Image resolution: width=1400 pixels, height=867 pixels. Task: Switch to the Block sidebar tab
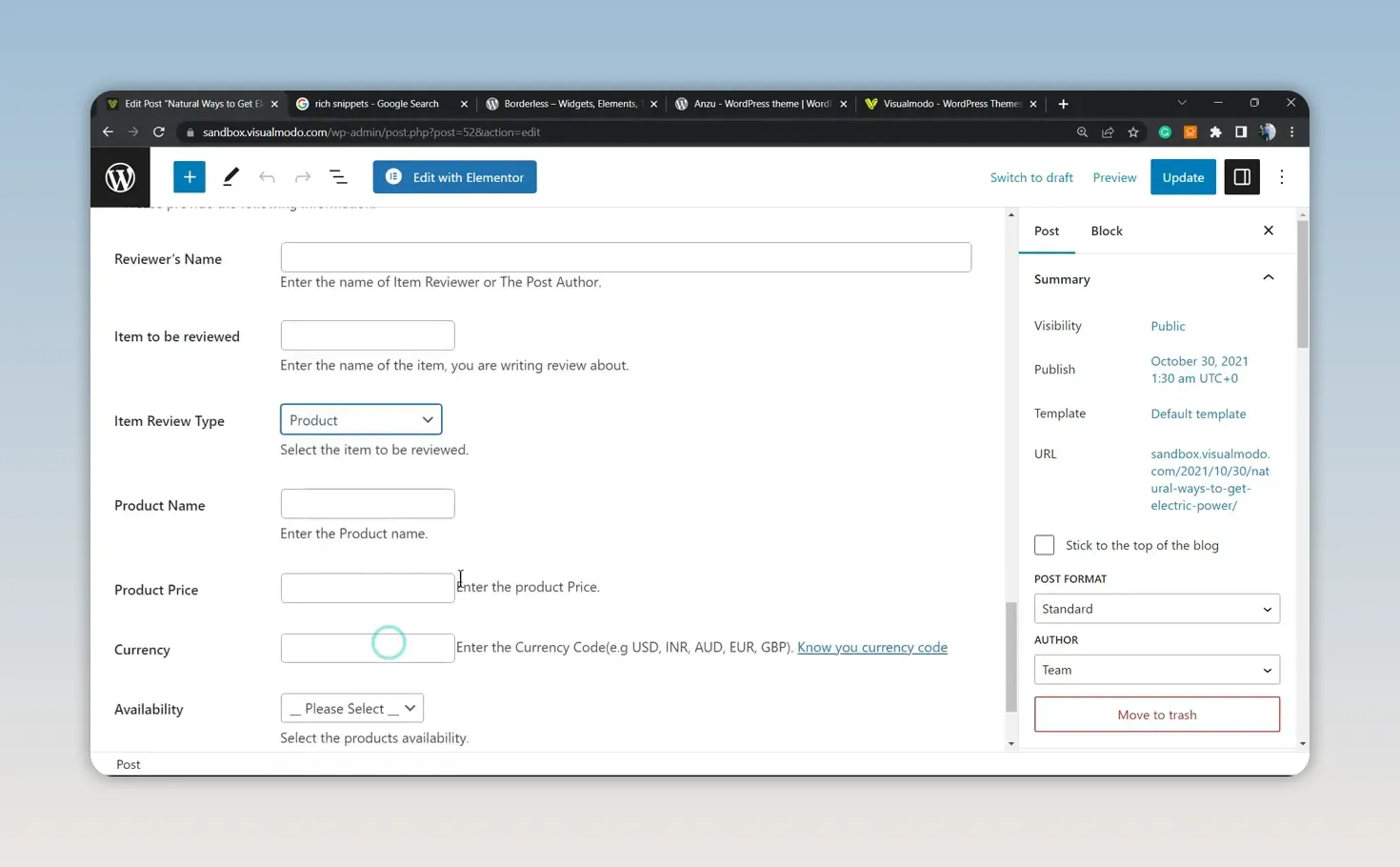click(x=1107, y=231)
